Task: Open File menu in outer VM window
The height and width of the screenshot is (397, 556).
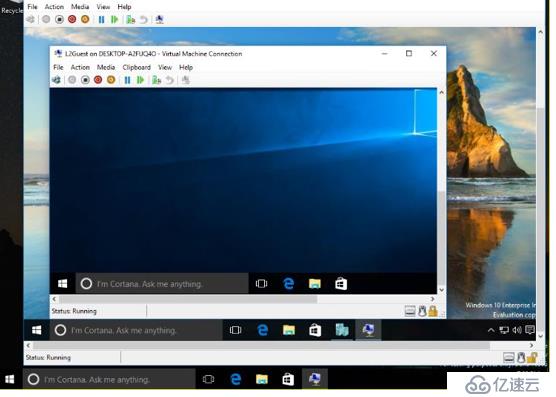Action: tap(32, 7)
